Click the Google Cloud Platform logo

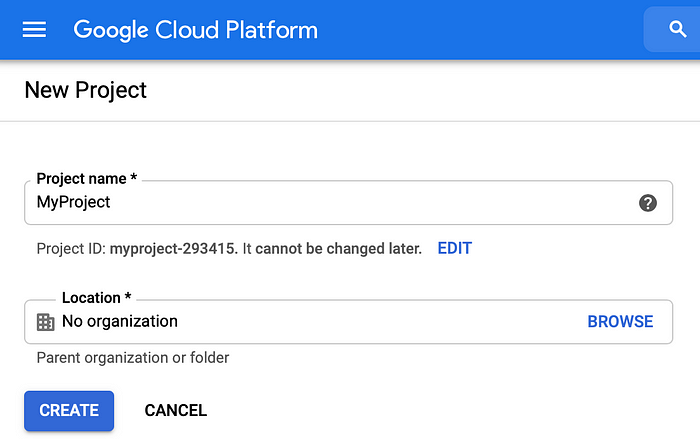(195, 30)
